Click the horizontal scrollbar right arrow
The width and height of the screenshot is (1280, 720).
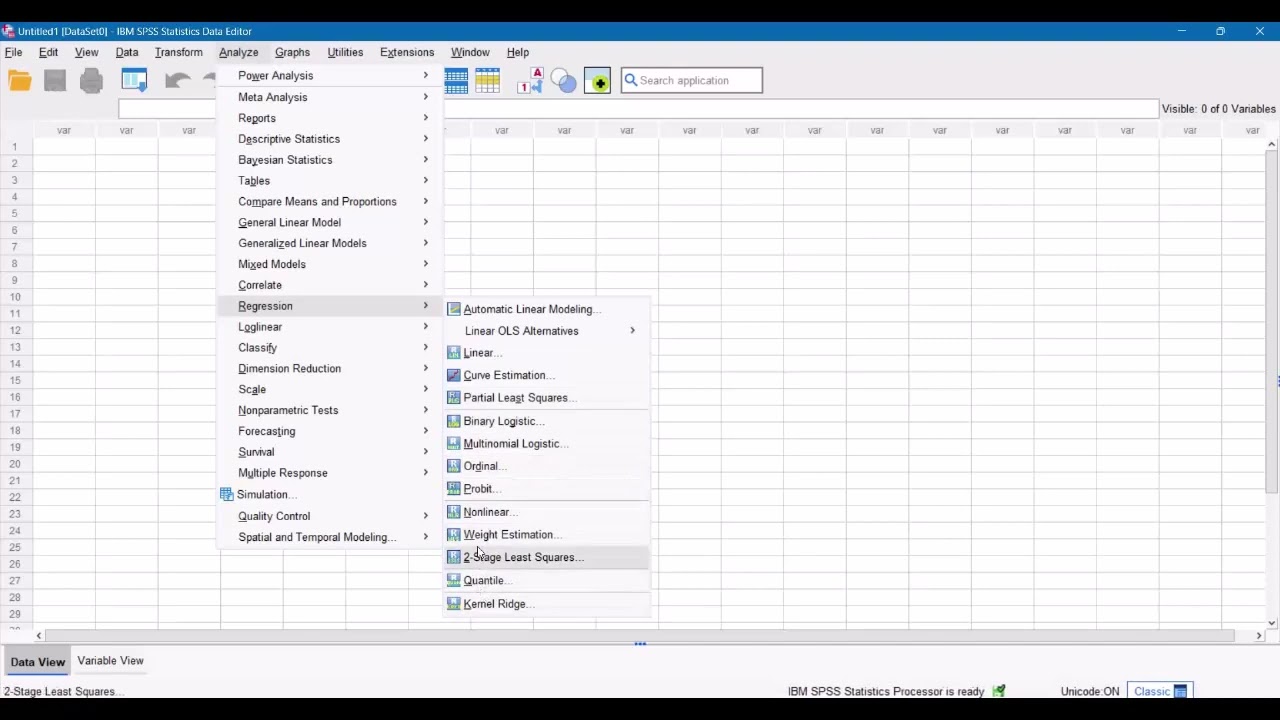(x=1259, y=635)
